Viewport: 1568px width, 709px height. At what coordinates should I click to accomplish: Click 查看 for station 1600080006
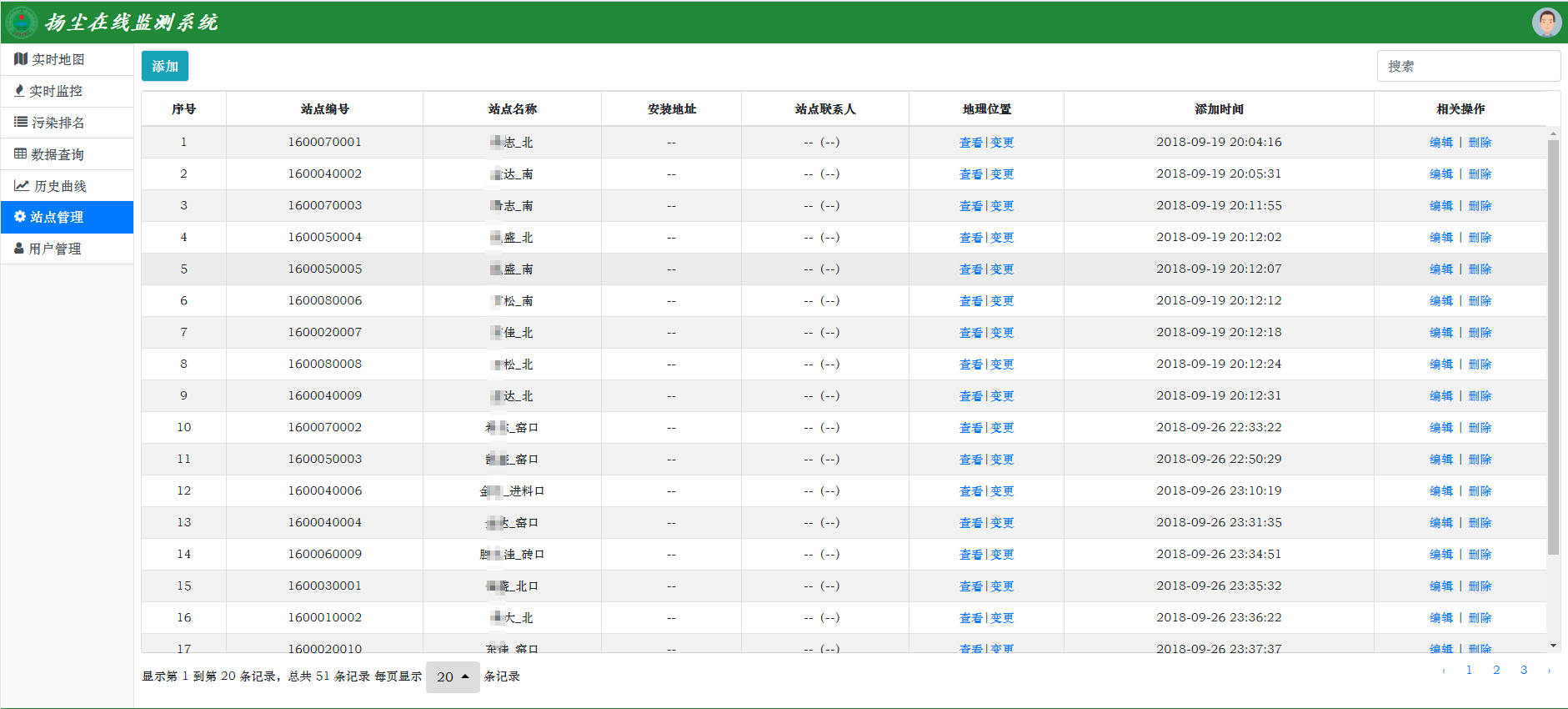970,301
